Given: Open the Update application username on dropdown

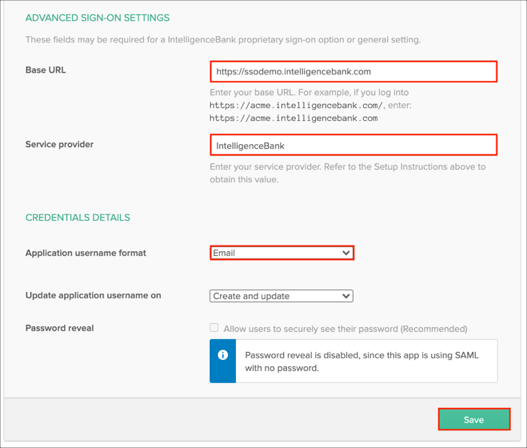Looking at the screenshot, I should (281, 296).
